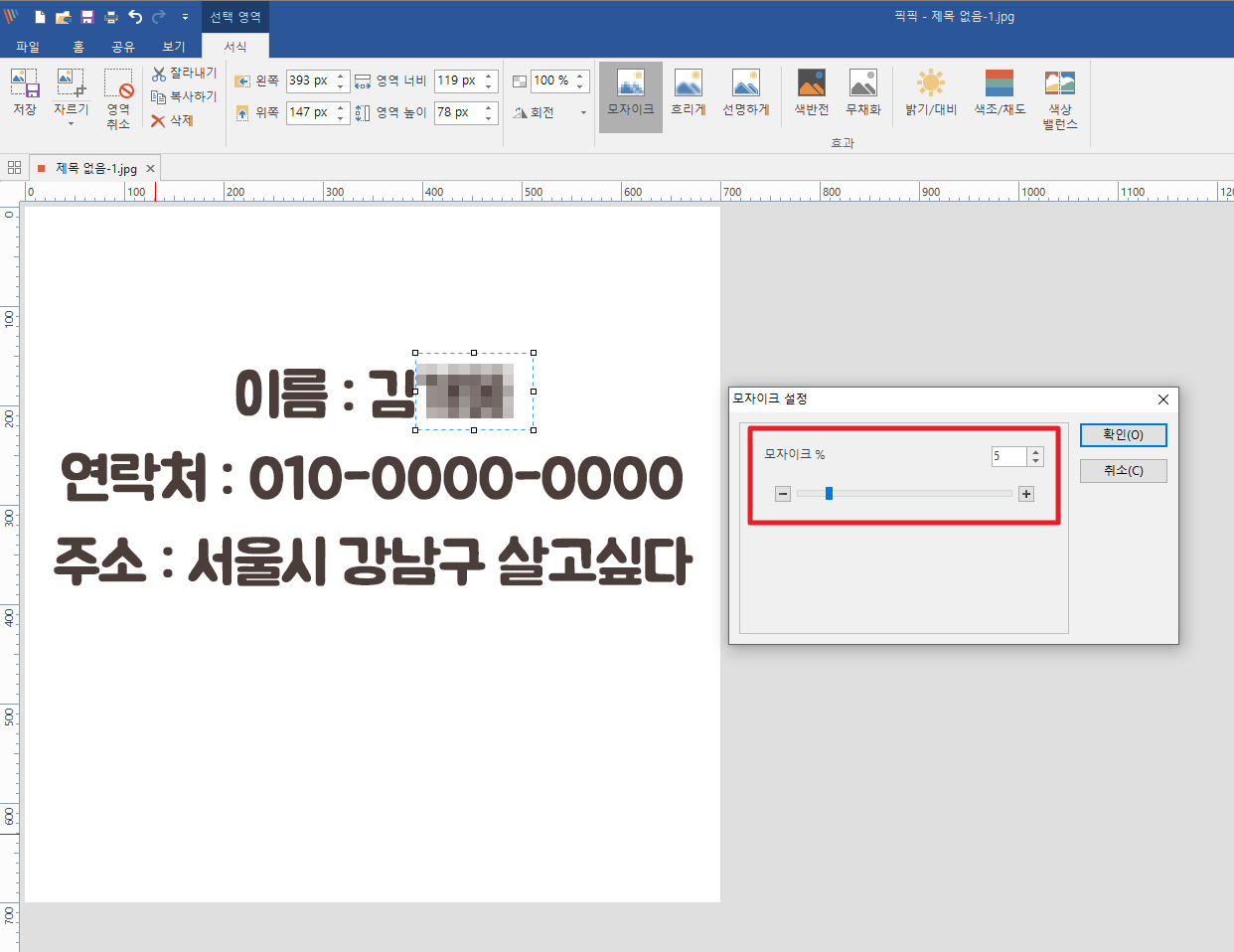1234x952 pixels.
Task: Click the save floppy icon in title bar
Action: pyautogui.click(x=87, y=17)
